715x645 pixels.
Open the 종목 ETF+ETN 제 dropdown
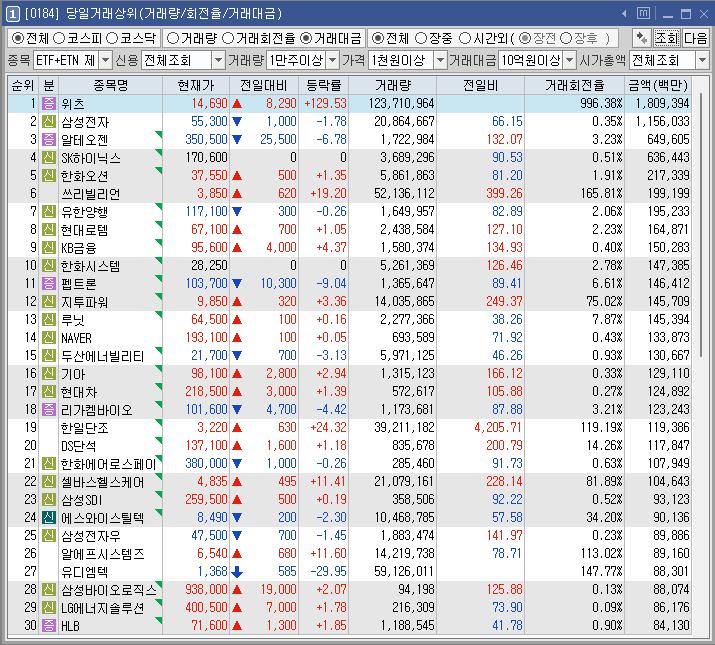click(105, 60)
